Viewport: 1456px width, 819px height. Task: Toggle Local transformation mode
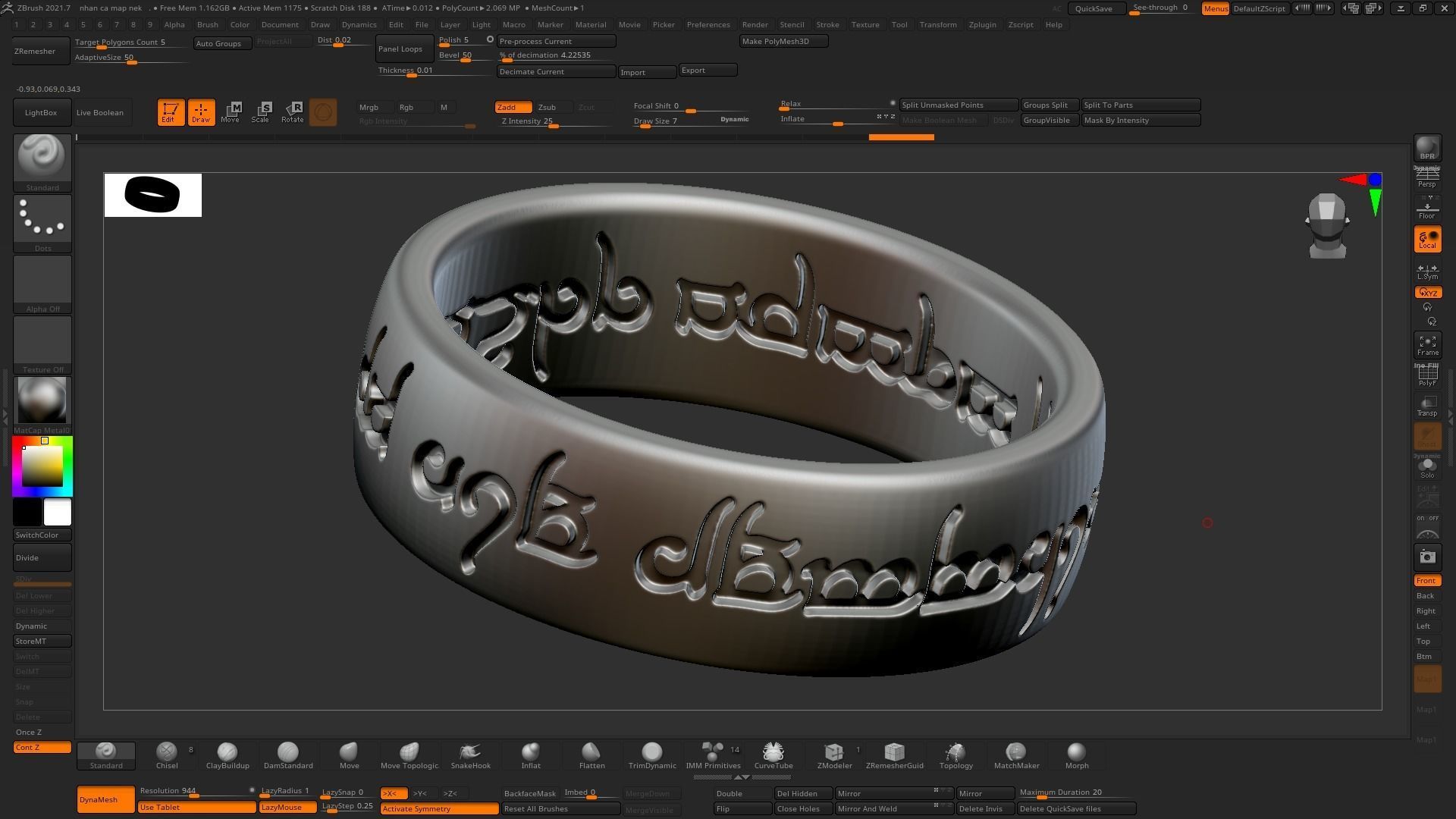coord(1427,240)
